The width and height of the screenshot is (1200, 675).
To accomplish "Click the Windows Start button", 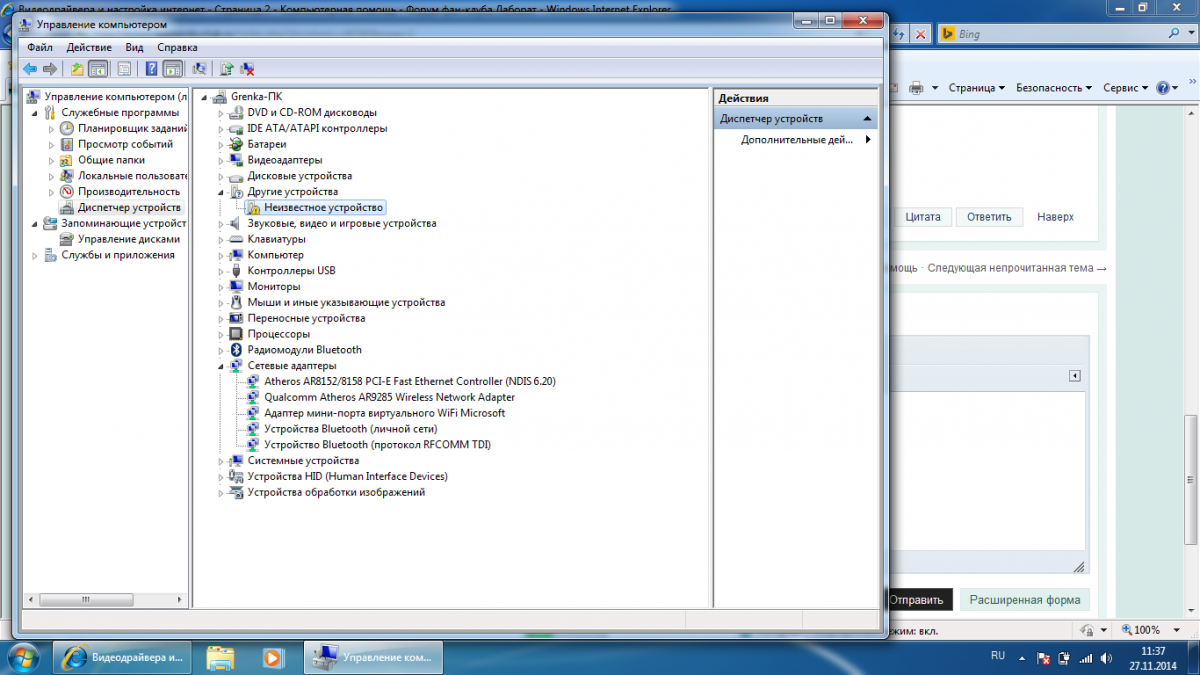I will point(22,657).
